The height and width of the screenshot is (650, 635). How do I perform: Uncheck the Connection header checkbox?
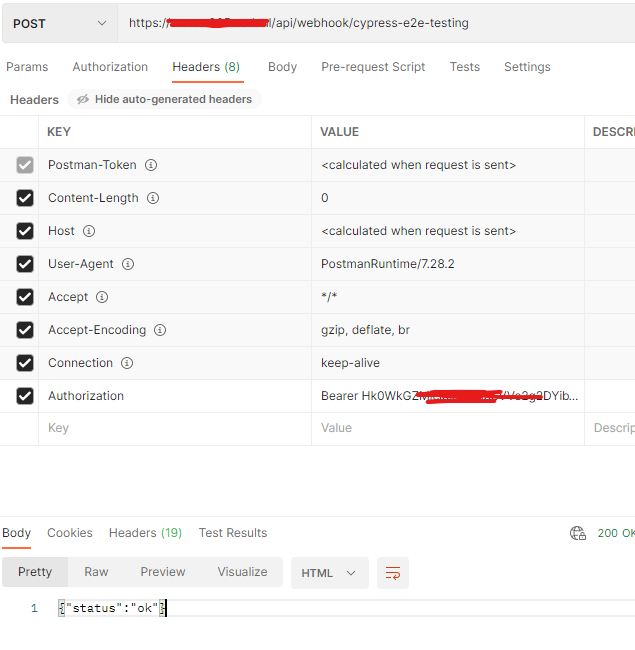(25, 363)
